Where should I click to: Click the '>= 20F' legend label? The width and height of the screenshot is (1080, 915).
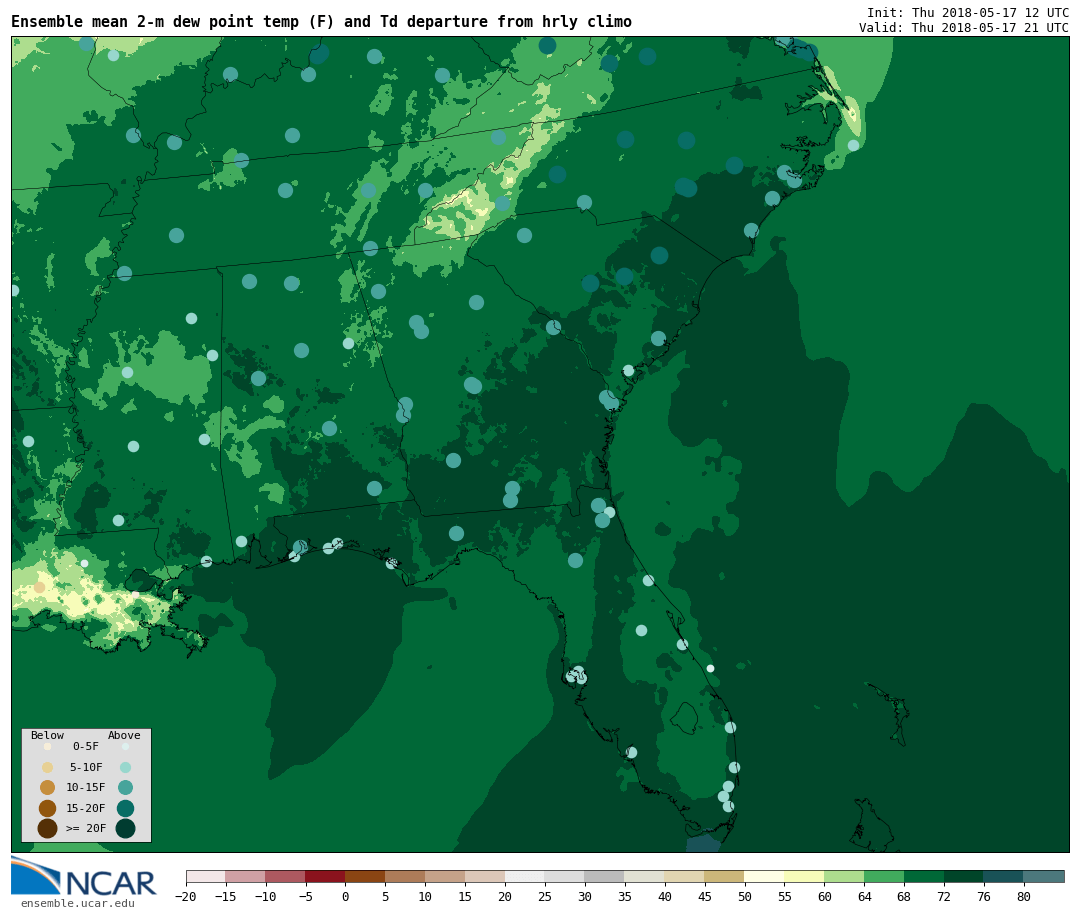point(86,828)
